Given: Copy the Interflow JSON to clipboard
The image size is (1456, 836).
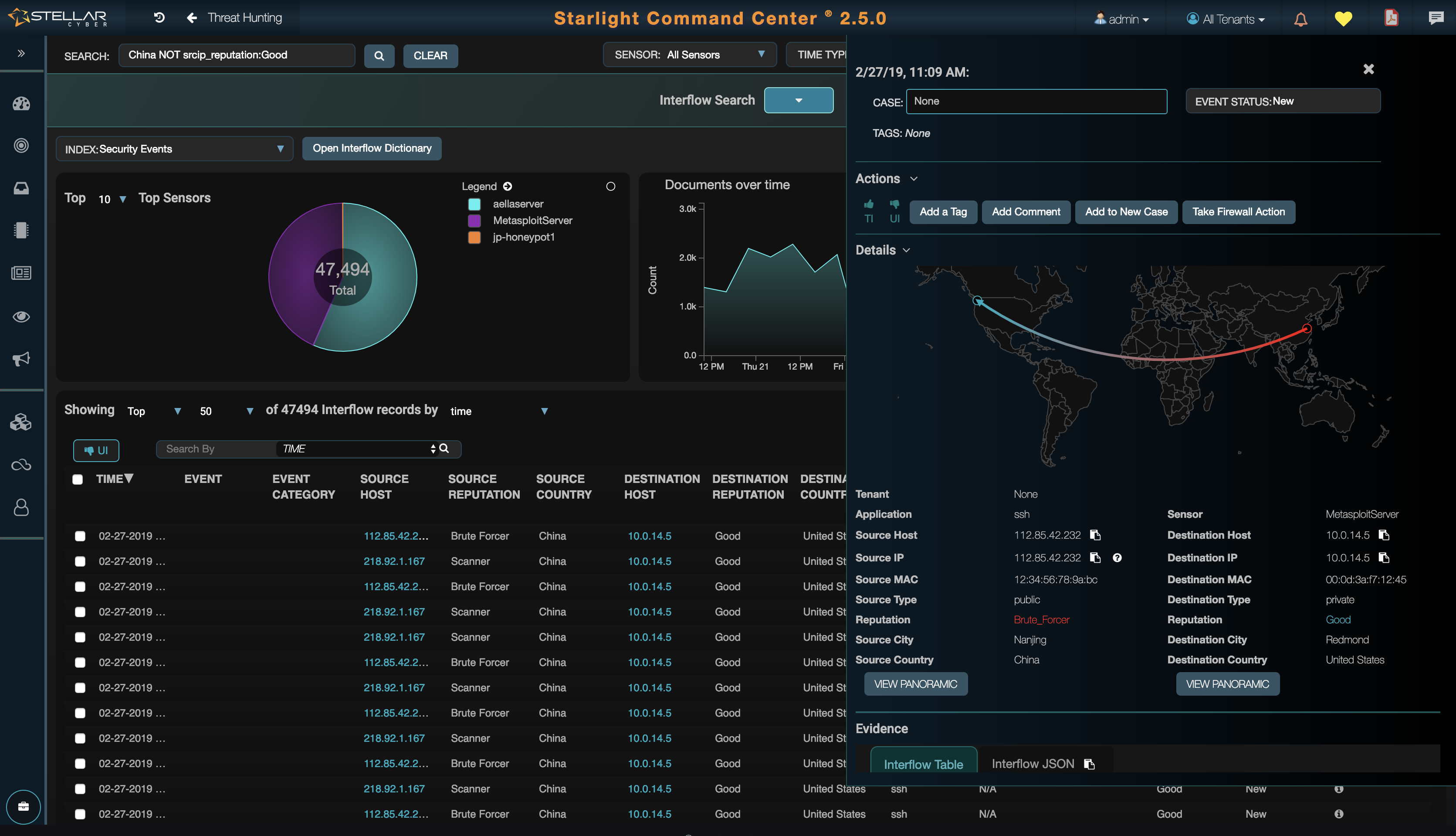Looking at the screenshot, I should (1089, 764).
